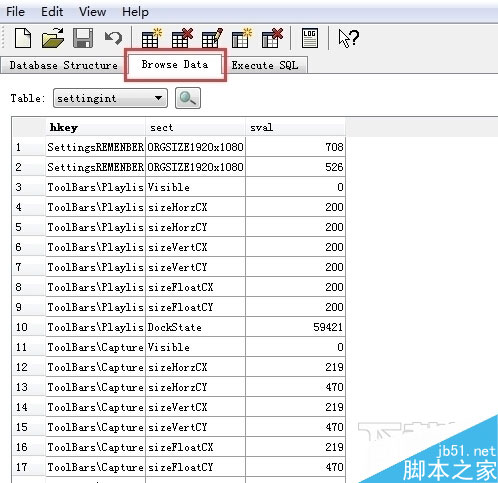Viewport: 498px width, 483px height.
Task: Create a new table with the toolbar icon
Action: pyautogui.click(x=151, y=38)
